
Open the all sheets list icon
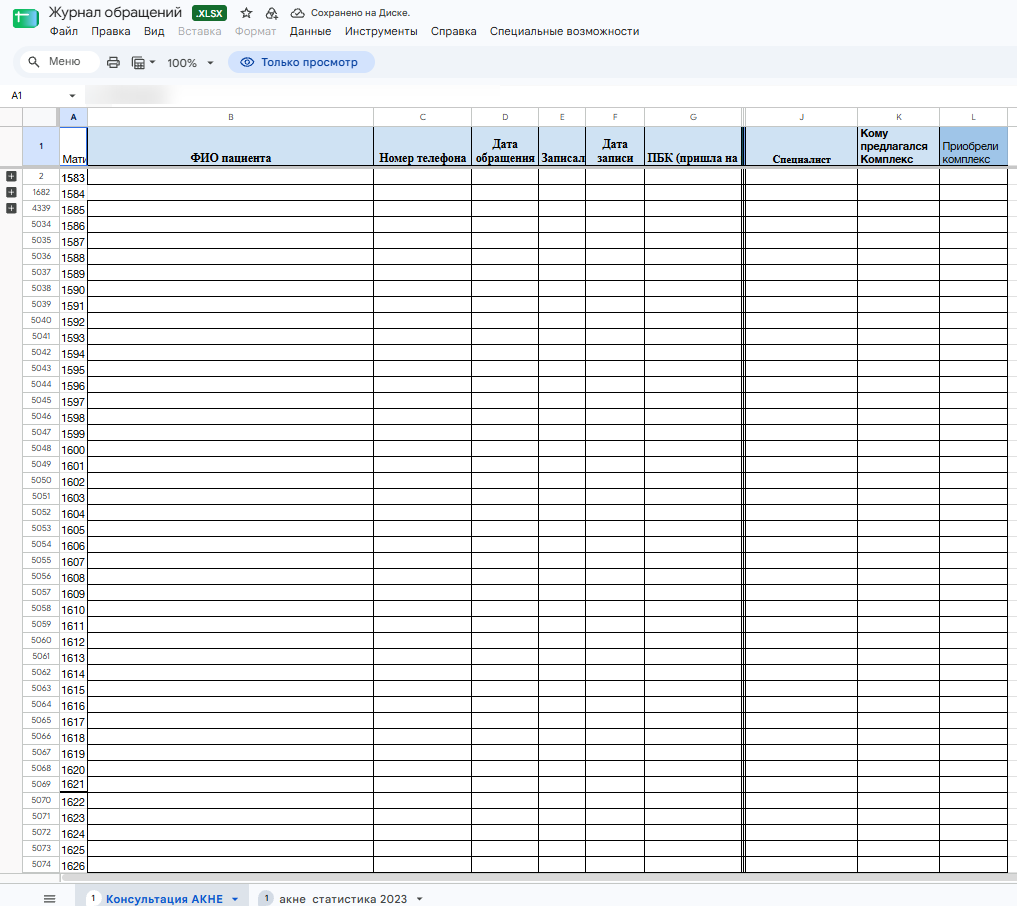(x=49, y=898)
